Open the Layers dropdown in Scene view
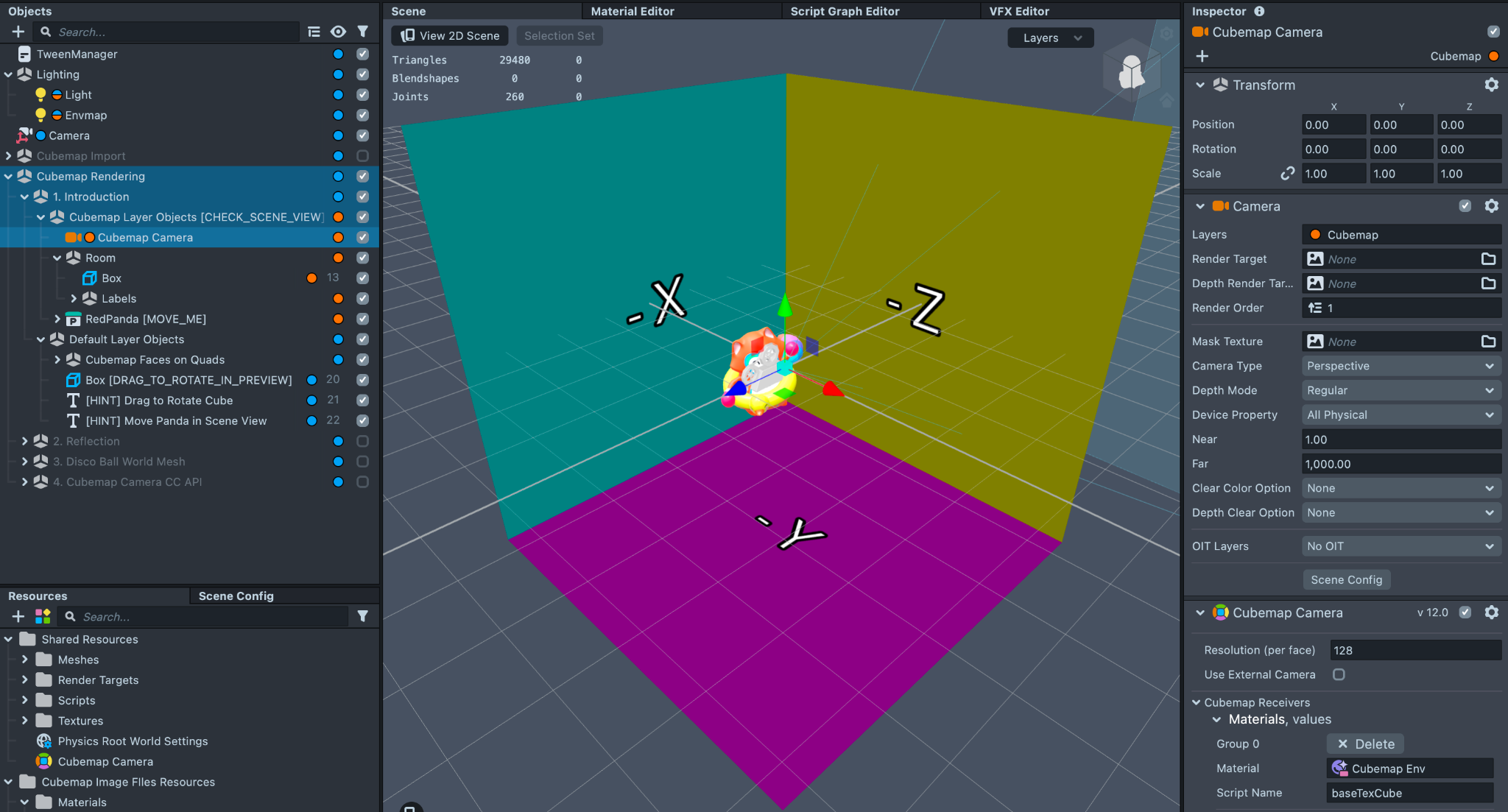The image size is (1508, 812). 1050,38
